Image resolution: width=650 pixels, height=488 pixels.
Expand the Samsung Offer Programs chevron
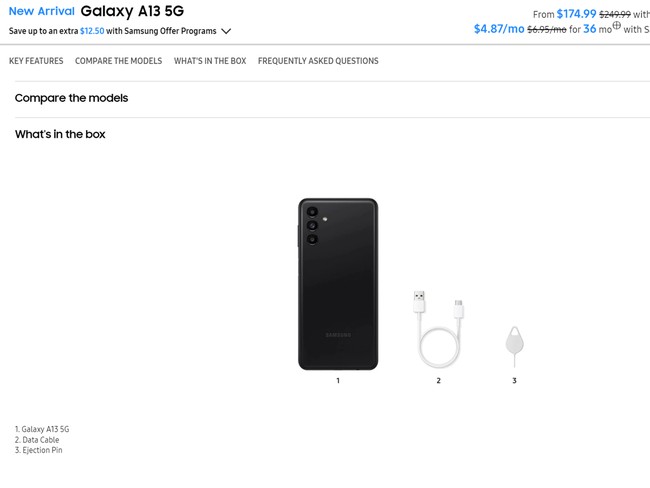pyautogui.click(x=226, y=31)
